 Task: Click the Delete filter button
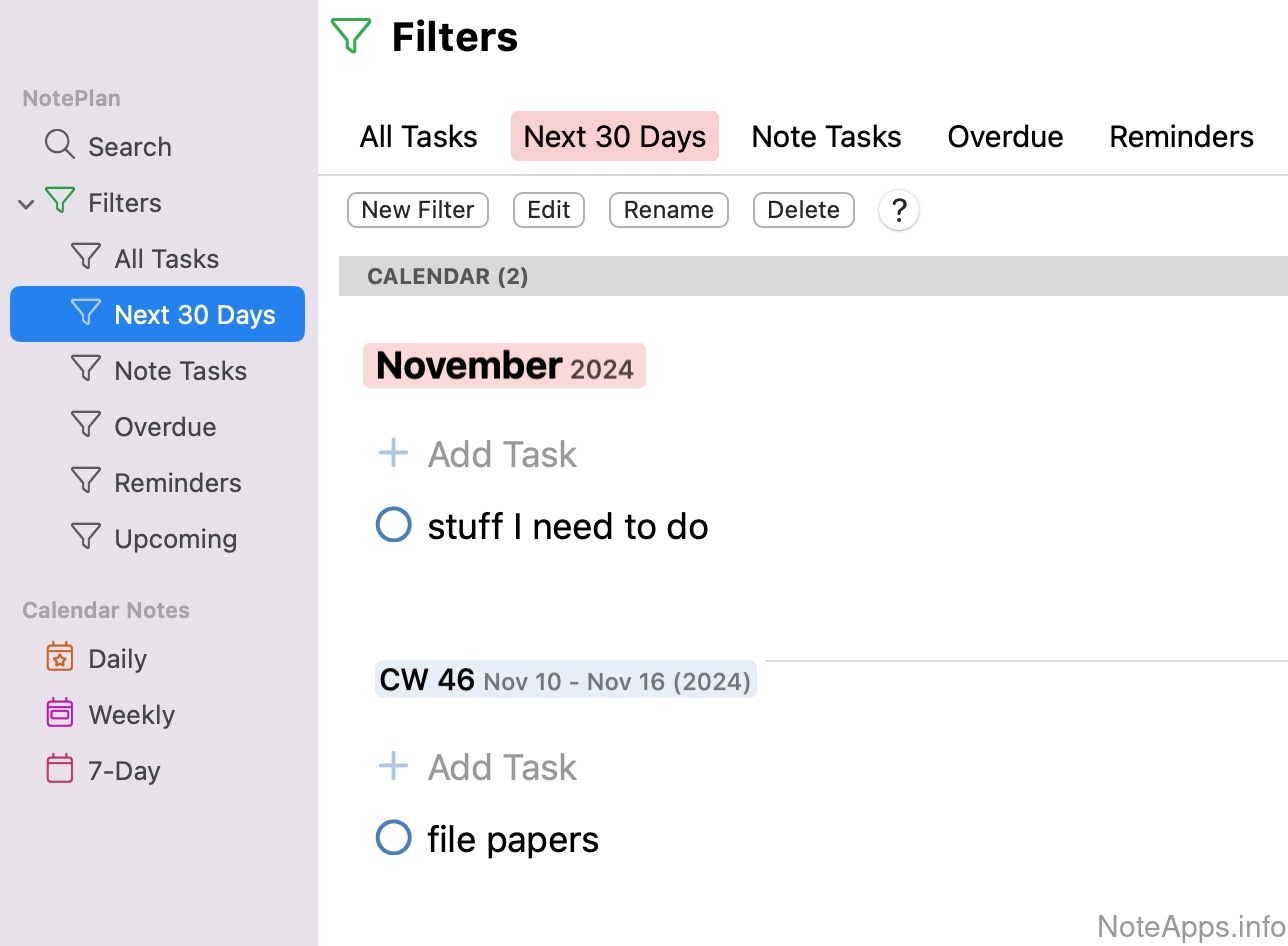pos(803,210)
